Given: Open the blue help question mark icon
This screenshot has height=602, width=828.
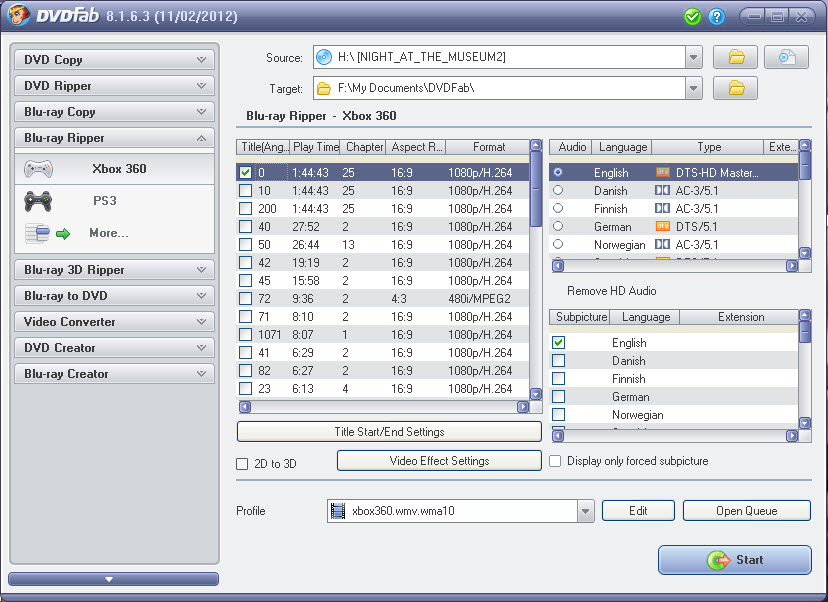Looking at the screenshot, I should point(717,17).
